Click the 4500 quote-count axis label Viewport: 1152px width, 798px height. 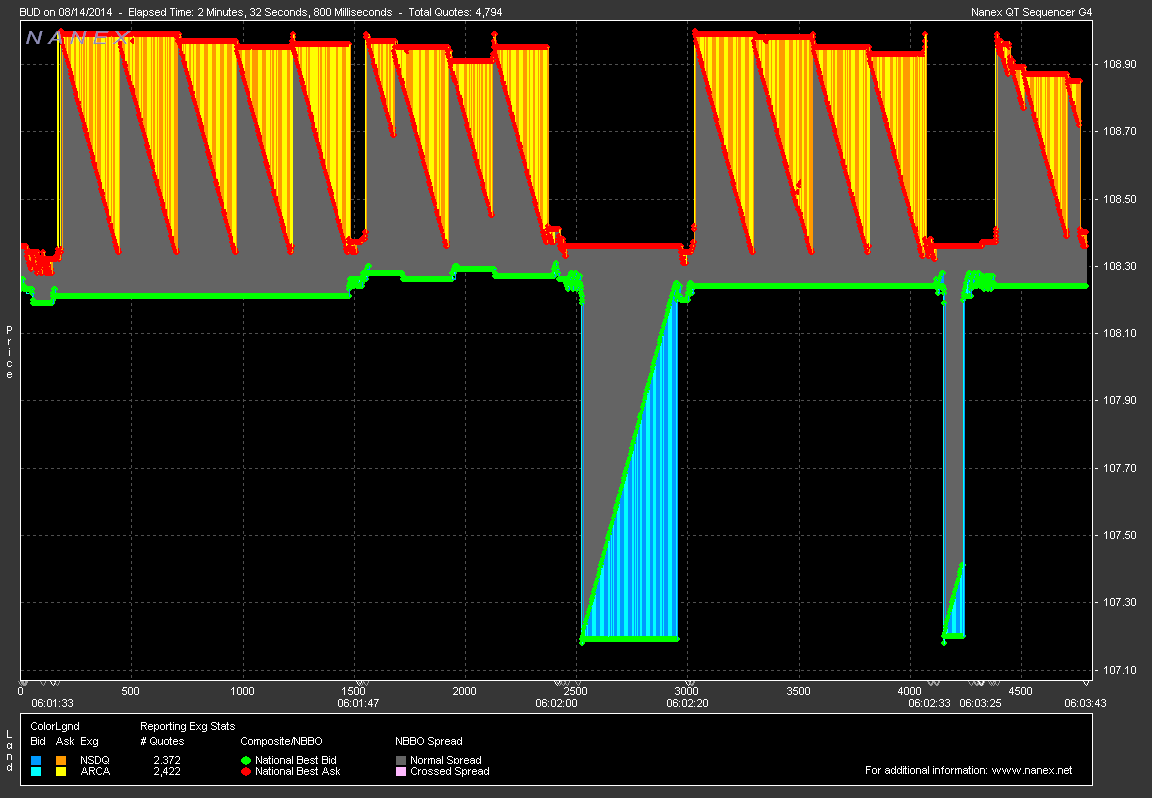click(1020, 691)
